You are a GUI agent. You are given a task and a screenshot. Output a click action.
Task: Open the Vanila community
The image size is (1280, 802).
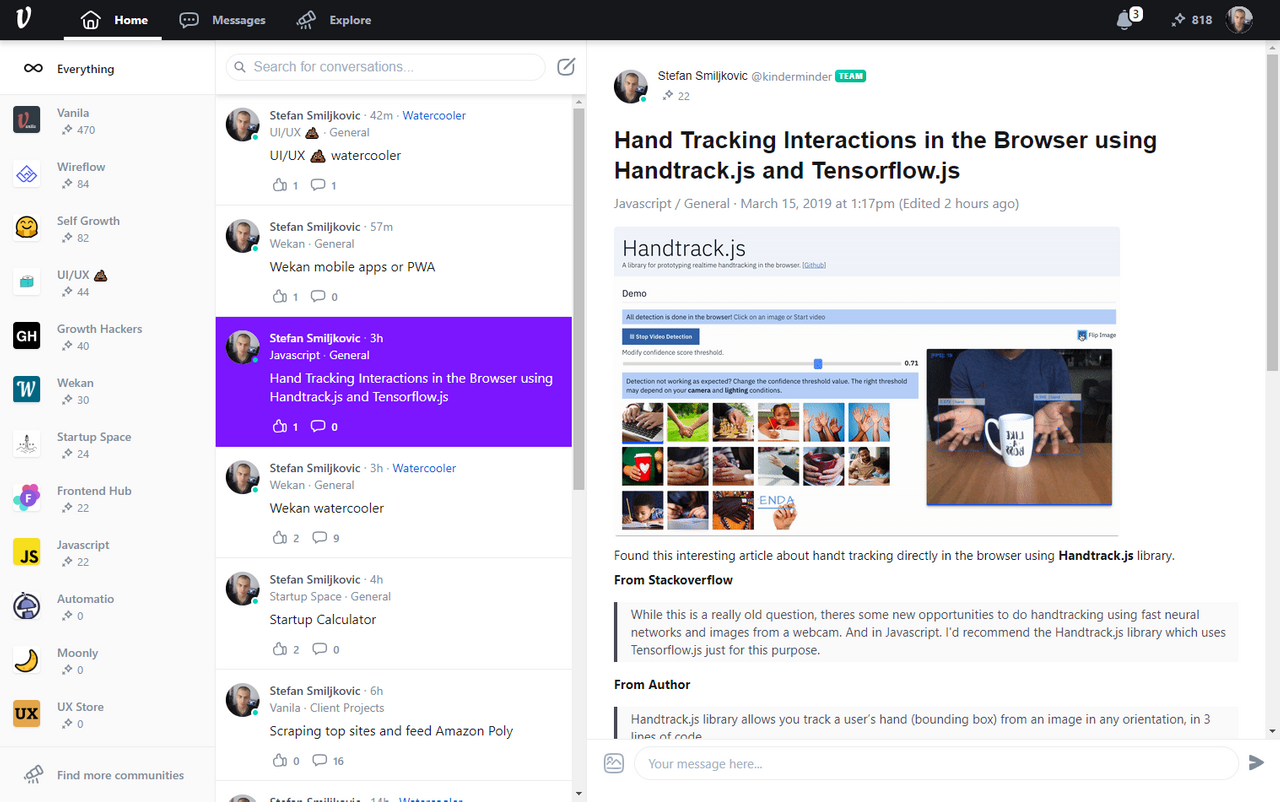click(x=107, y=121)
